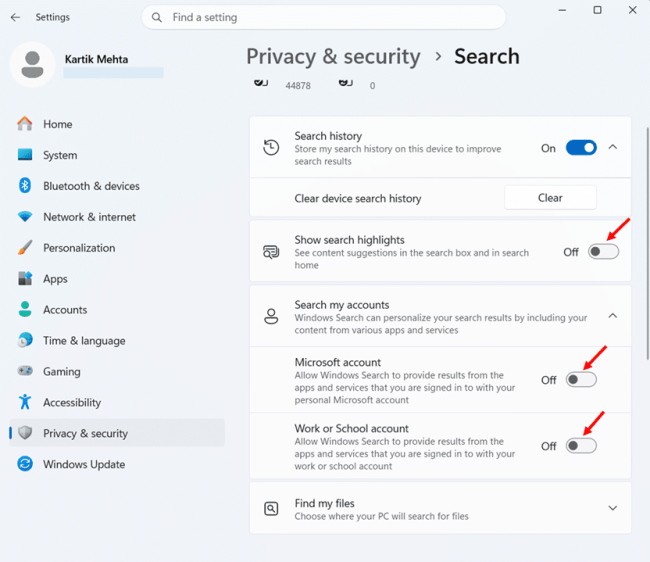This screenshot has width=650, height=562.
Task: Click the 'Microsoft account' heading text
Action: pyautogui.click(x=337, y=362)
